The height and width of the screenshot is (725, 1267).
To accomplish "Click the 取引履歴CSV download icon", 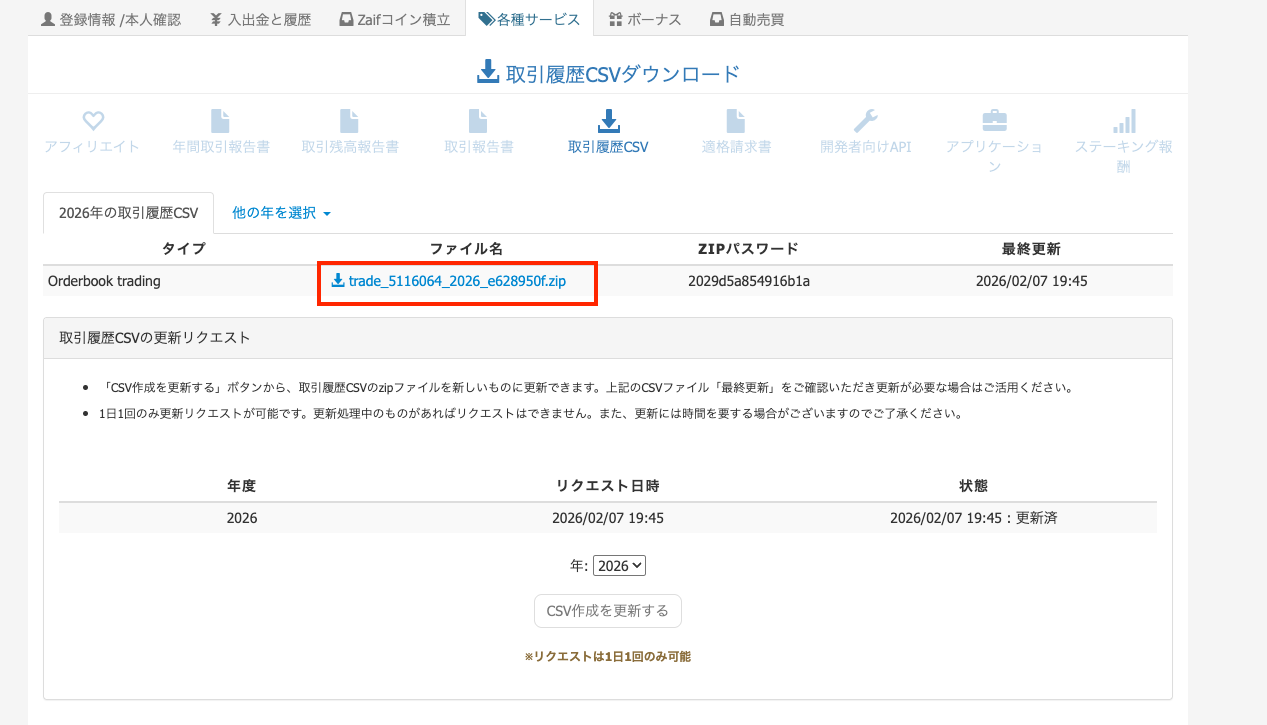I will point(608,122).
